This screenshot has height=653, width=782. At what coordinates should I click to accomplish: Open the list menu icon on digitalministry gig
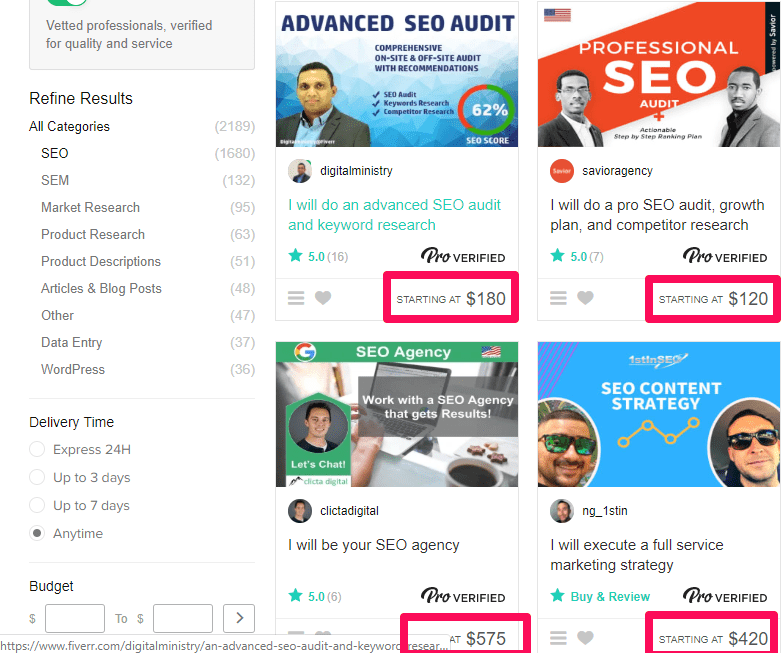tap(296, 298)
